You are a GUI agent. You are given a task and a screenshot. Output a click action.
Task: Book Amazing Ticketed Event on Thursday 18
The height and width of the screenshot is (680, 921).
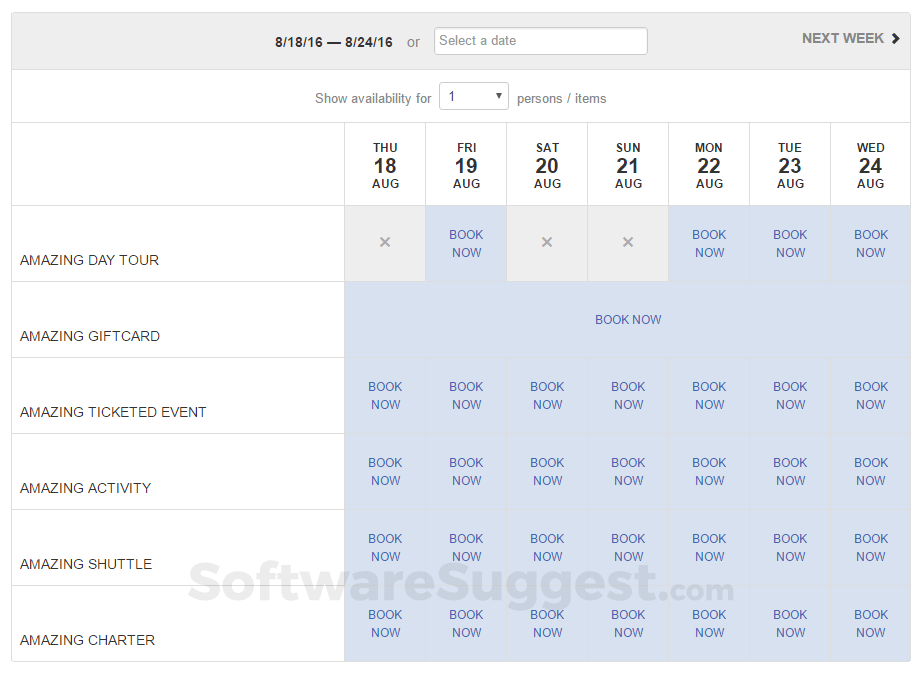coord(385,396)
